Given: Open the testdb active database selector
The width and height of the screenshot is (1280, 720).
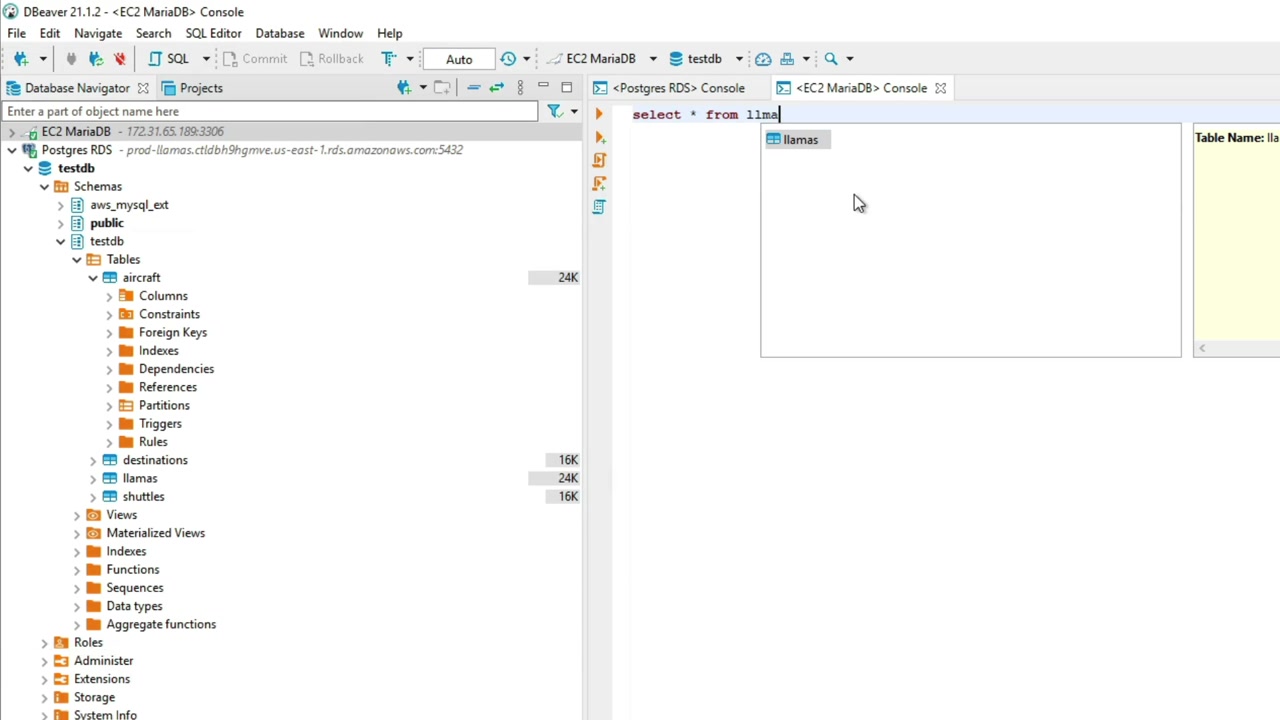Looking at the screenshot, I should click(x=705, y=59).
